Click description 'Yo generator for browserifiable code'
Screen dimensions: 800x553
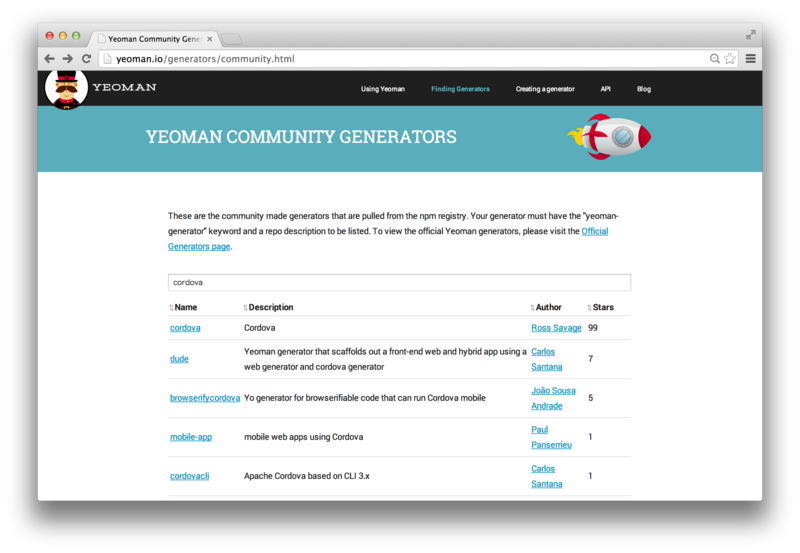[x=365, y=398]
